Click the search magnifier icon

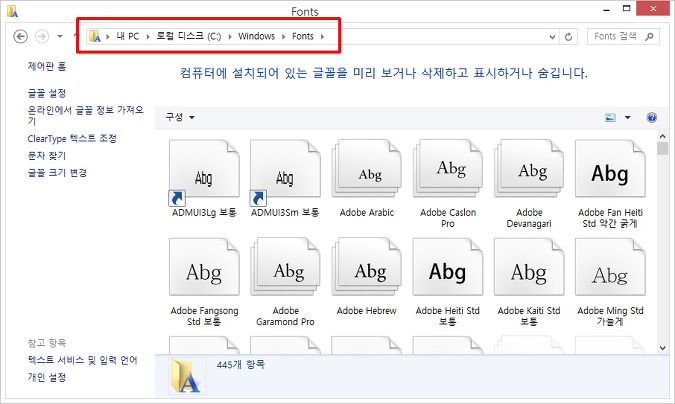pyautogui.click(x=649, y=37)
